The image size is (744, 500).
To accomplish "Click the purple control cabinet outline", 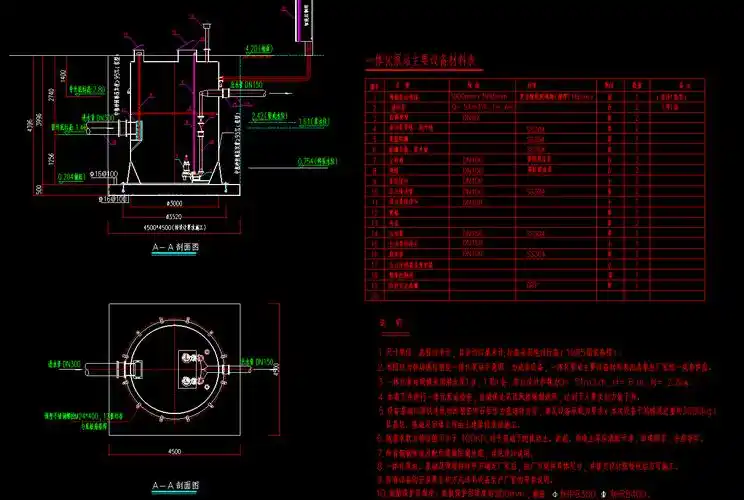I will coord(303,22).
